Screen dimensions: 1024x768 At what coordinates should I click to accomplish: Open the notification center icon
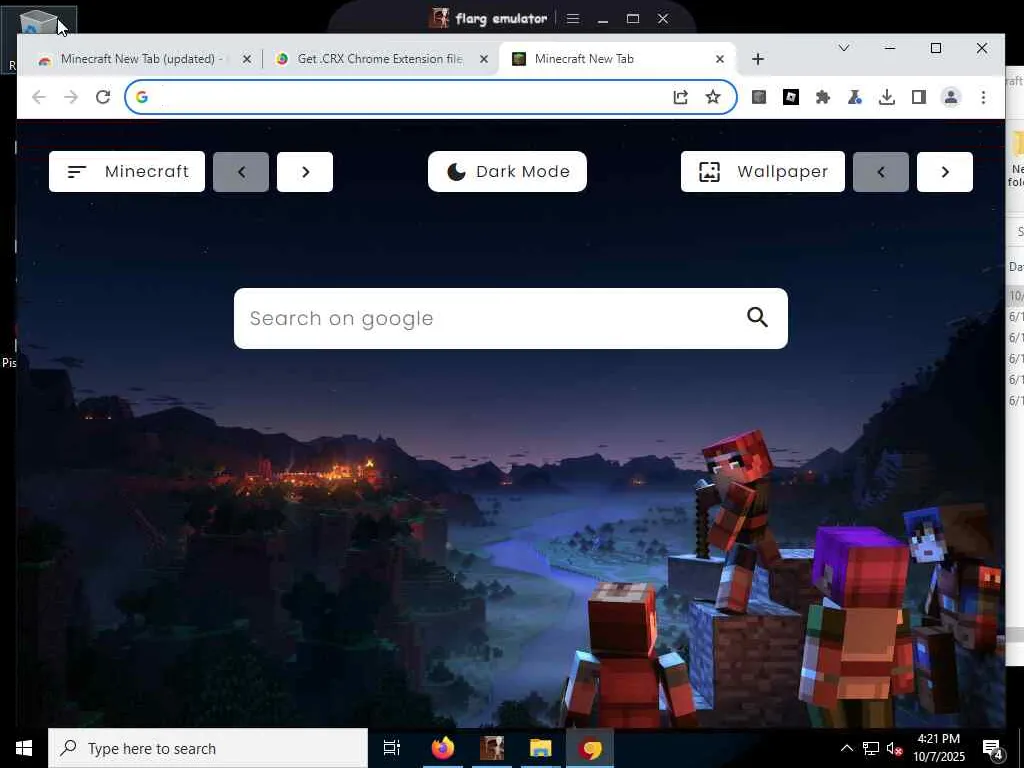[x=992, y=749]
